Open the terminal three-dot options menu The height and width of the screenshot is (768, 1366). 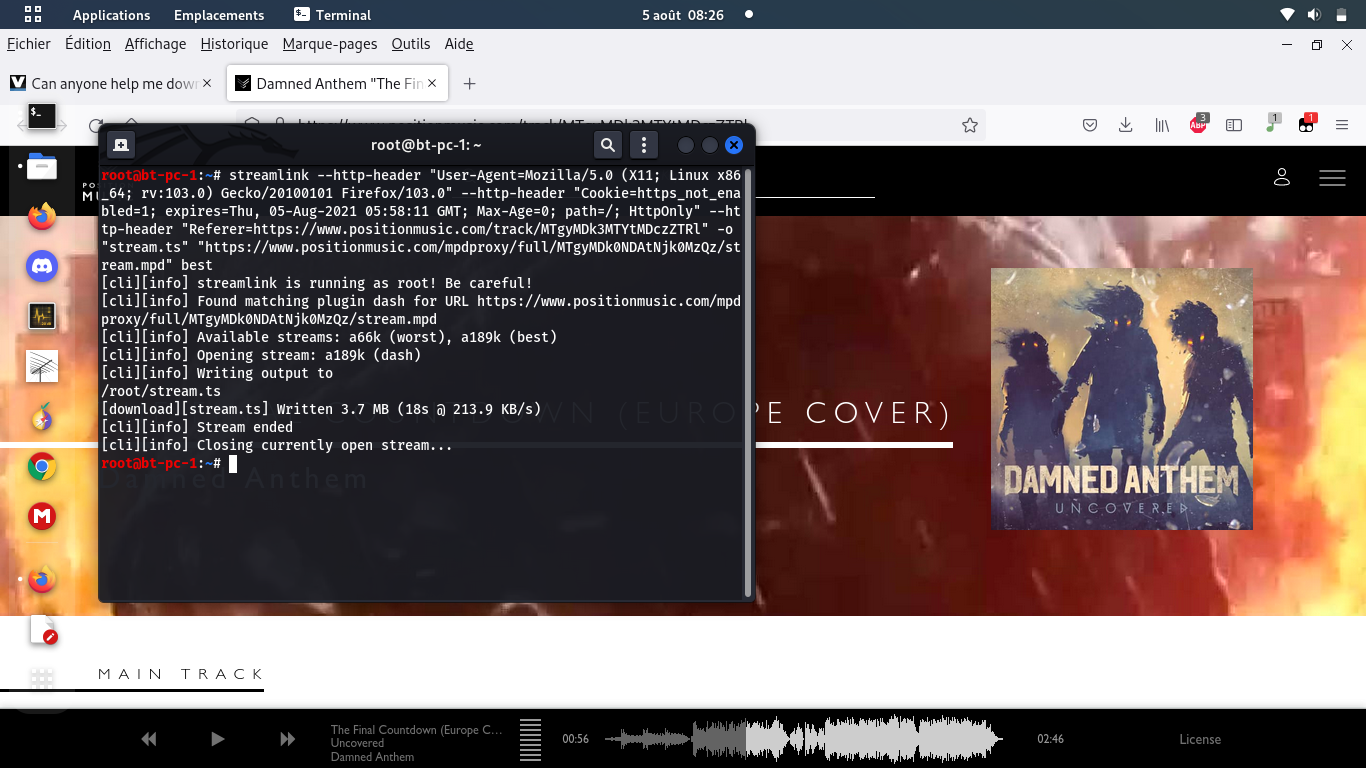[645, 145]
